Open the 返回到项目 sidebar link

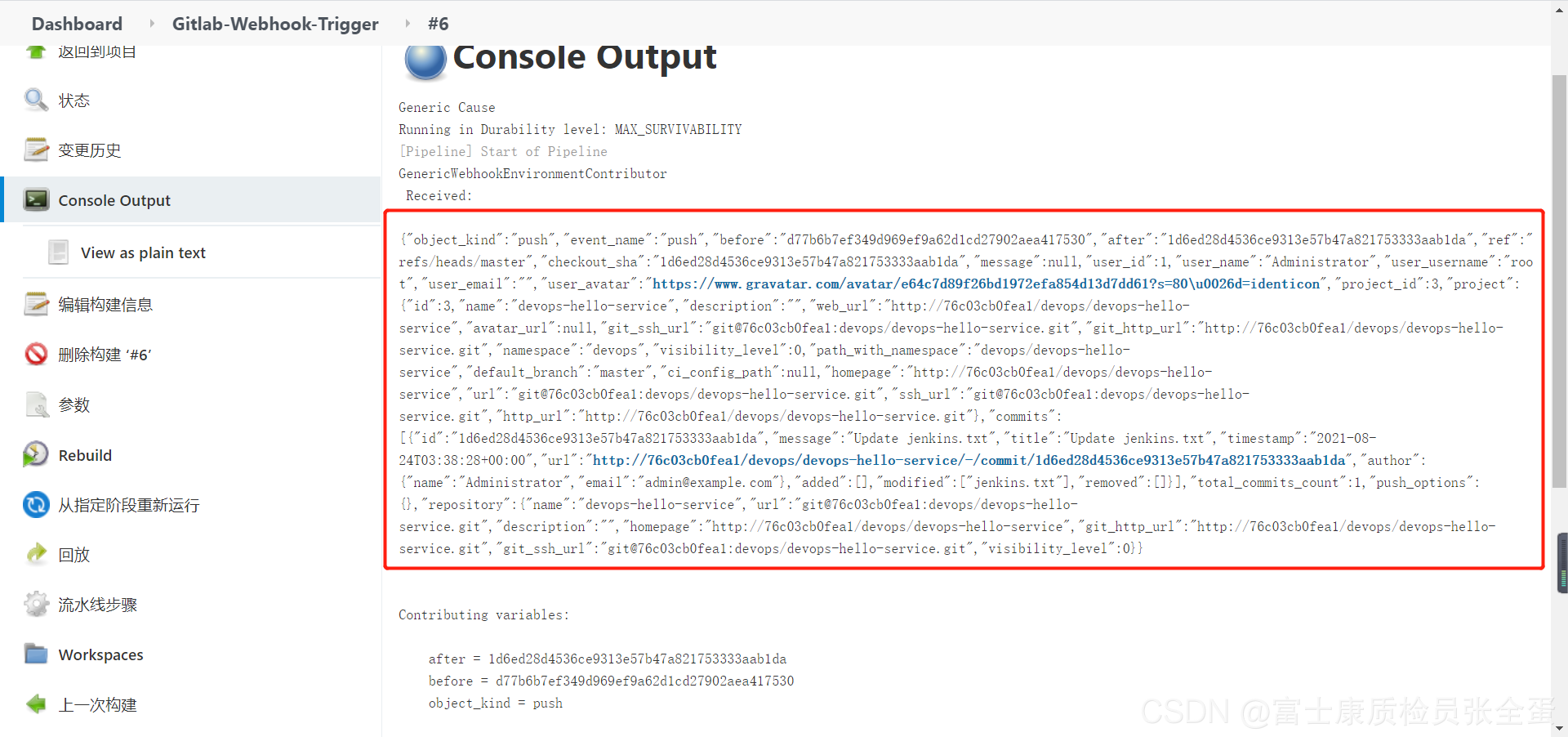click(97, 52)
